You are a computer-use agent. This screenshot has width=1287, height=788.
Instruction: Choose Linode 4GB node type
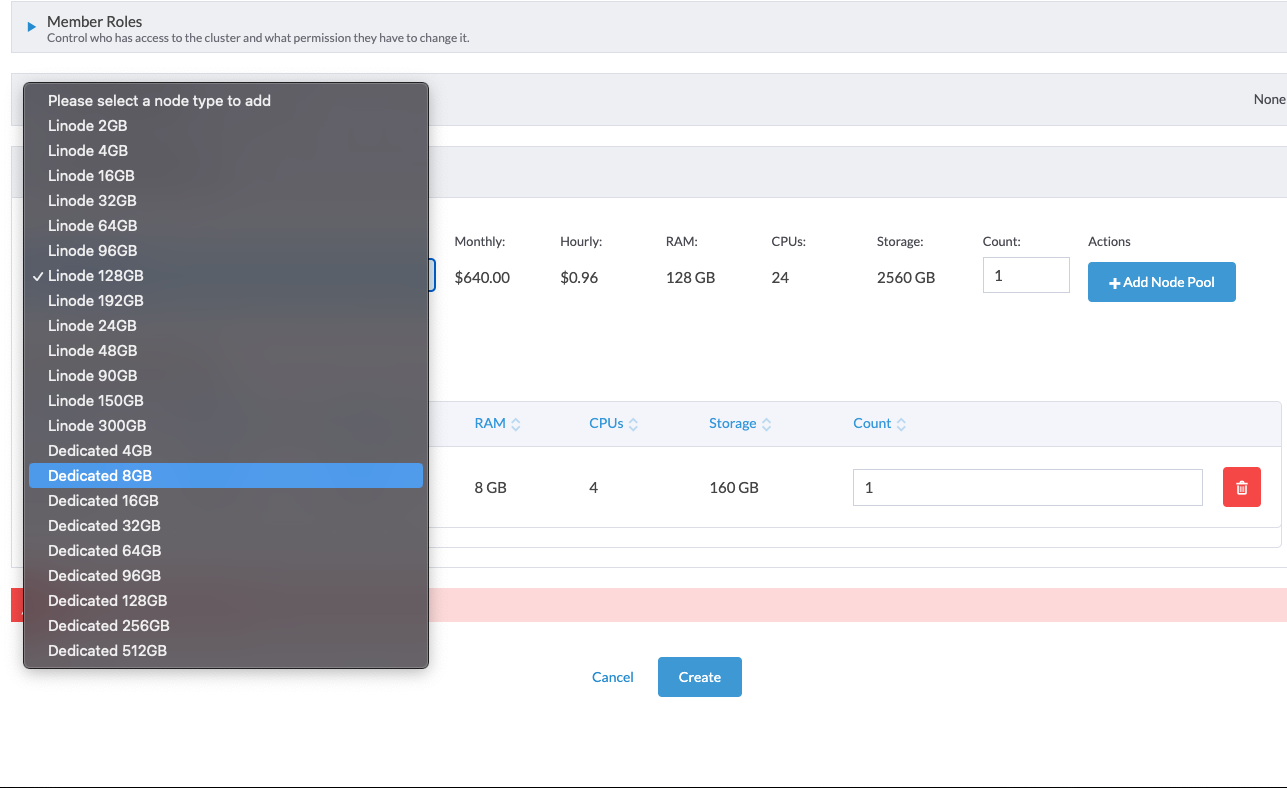[226, 150]
